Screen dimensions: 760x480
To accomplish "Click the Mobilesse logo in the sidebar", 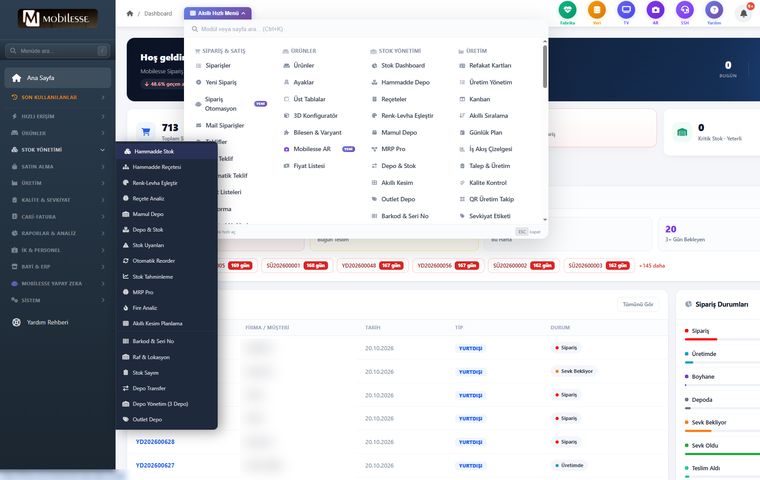I will [58, 18].
